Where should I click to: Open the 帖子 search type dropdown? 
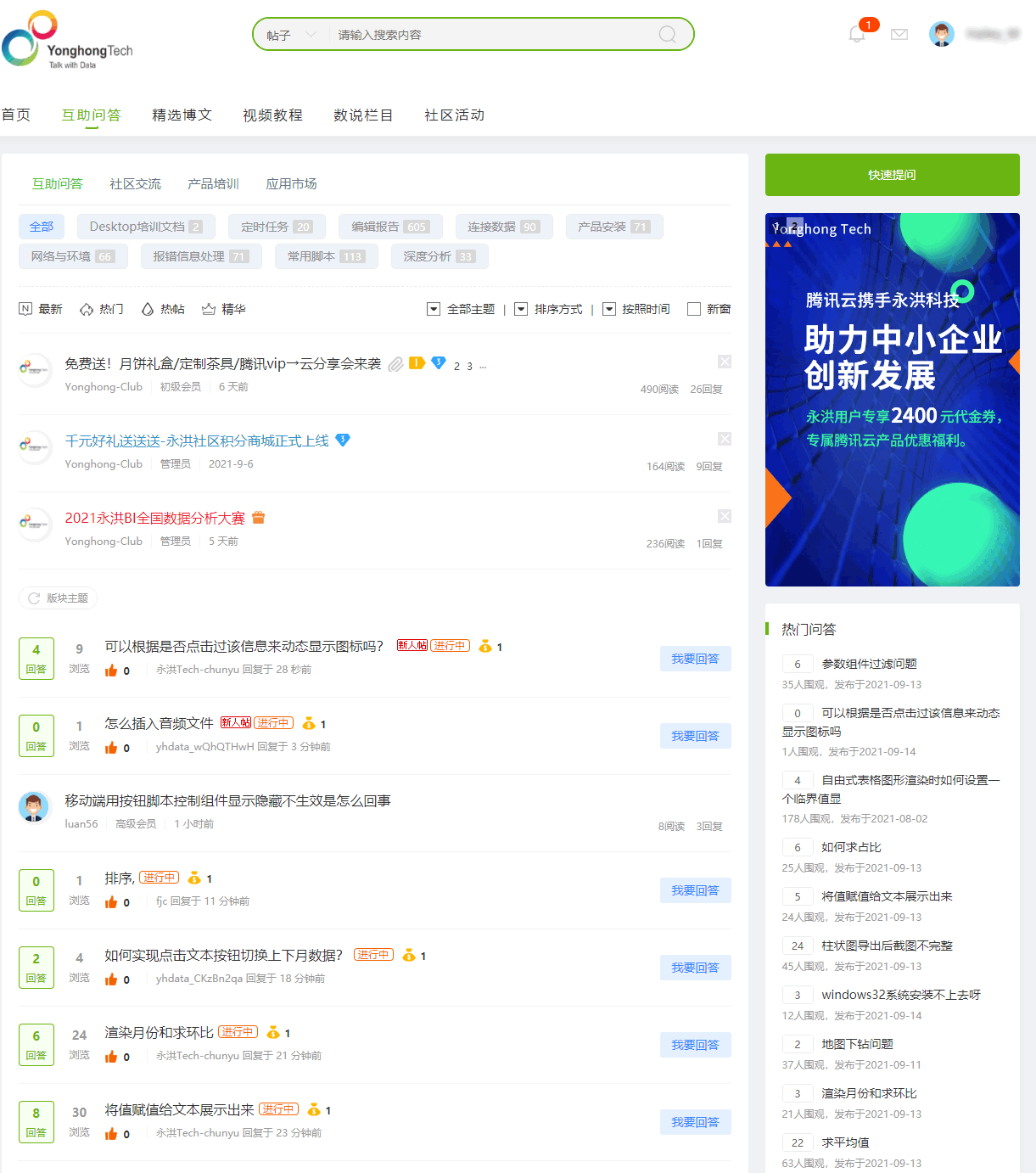coord(290,35)
